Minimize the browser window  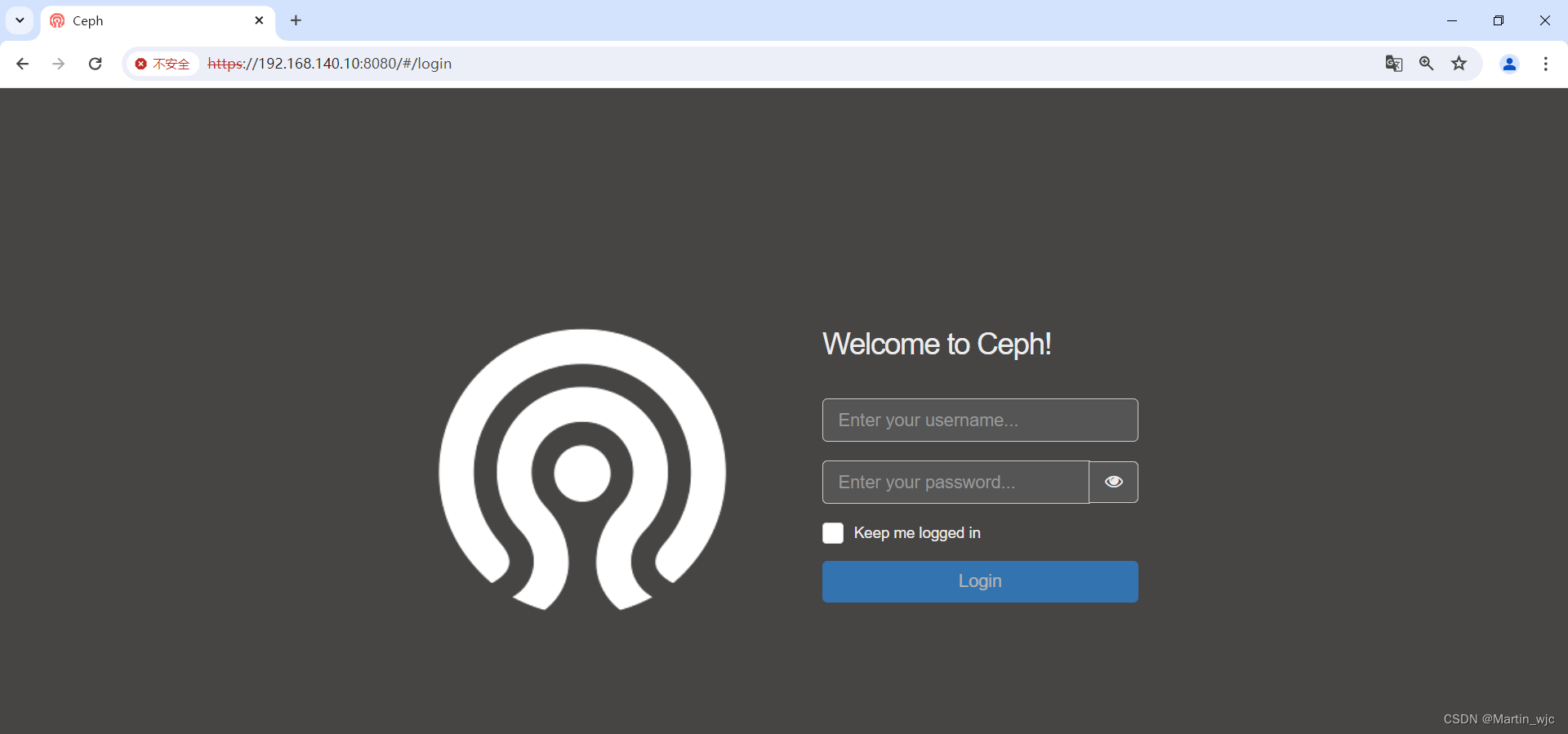(1452, 20)
